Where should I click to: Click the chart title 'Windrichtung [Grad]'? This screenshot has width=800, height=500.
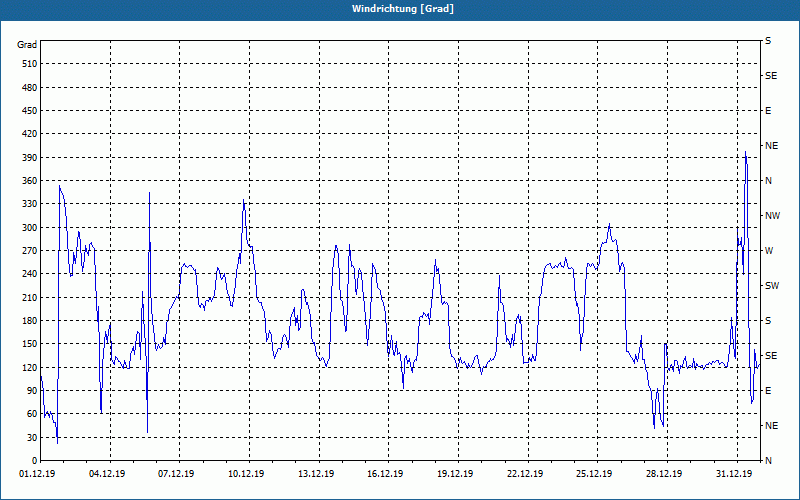pos(403,9)
